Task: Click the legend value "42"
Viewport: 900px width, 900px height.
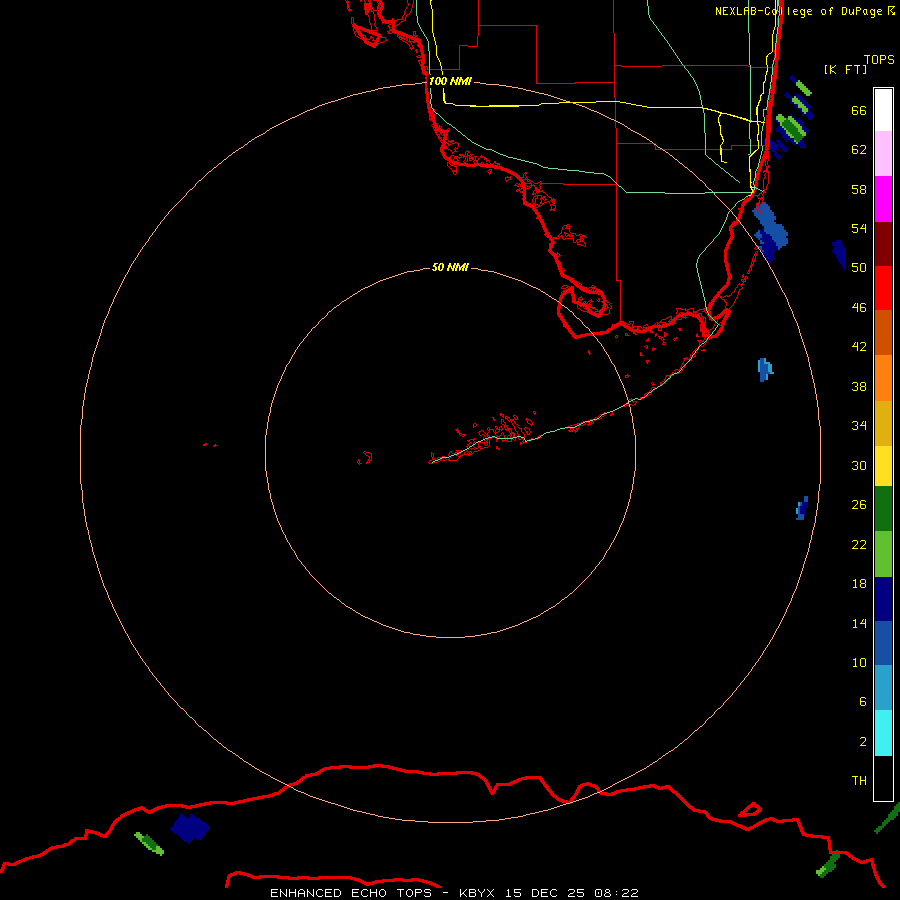Action: click(859, 347)
